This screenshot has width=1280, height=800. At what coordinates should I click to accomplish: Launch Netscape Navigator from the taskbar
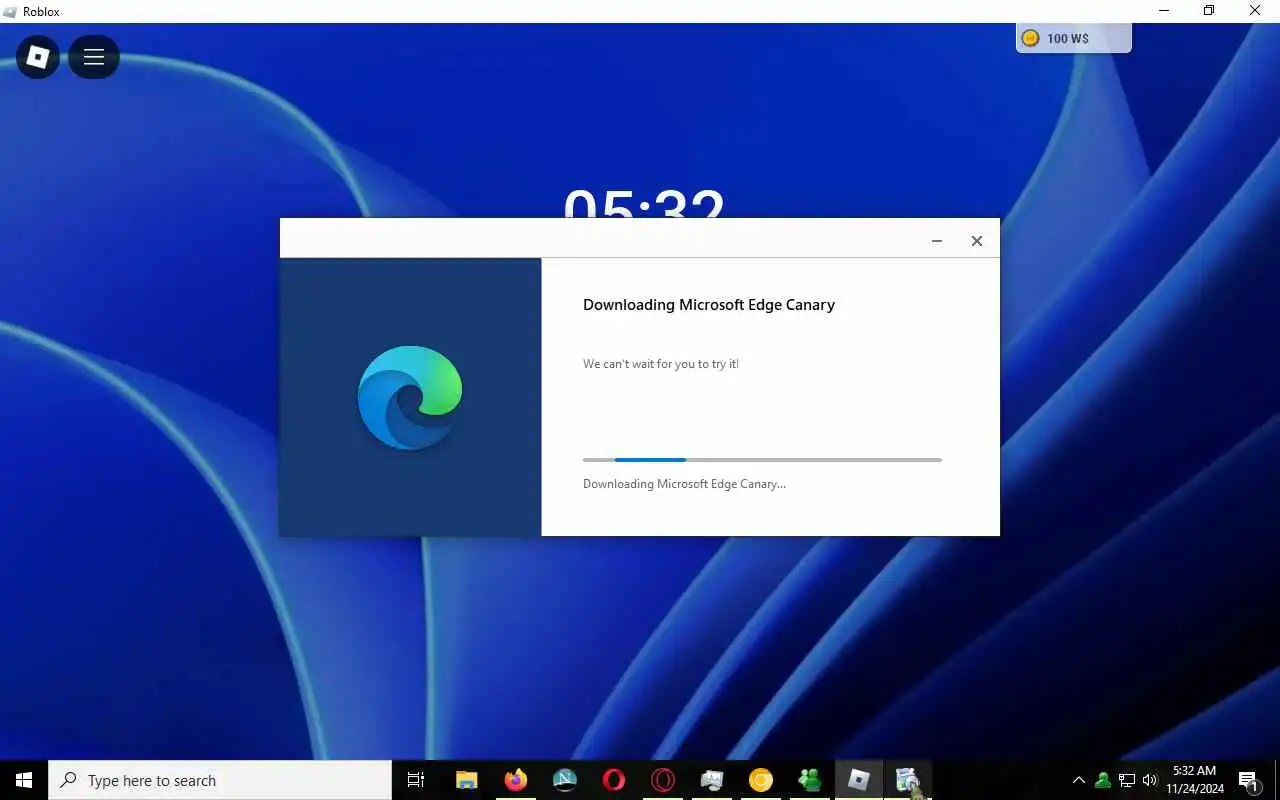[565, 780]
